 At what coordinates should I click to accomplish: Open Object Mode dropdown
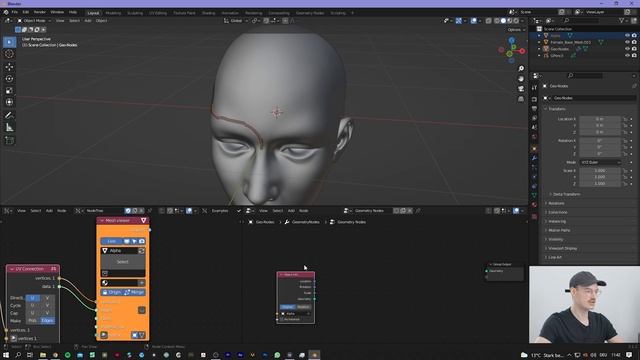(x=34, y=20)
